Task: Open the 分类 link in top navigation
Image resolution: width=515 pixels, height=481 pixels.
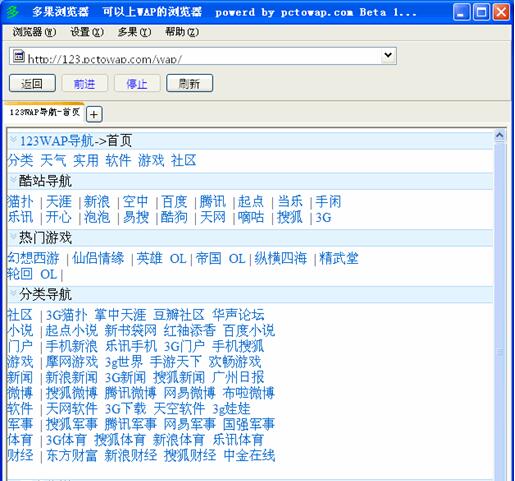Action: [20, 160]
